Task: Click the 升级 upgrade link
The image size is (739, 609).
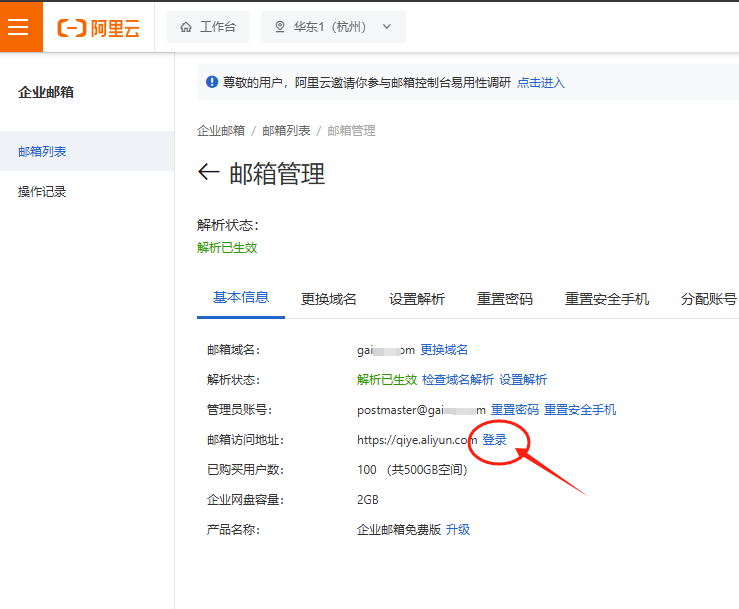Action: coord(458,529)
